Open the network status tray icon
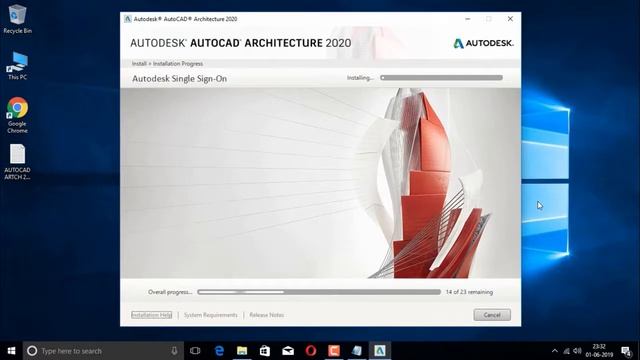Screen dimensions: 640x360 pos(566,351)
